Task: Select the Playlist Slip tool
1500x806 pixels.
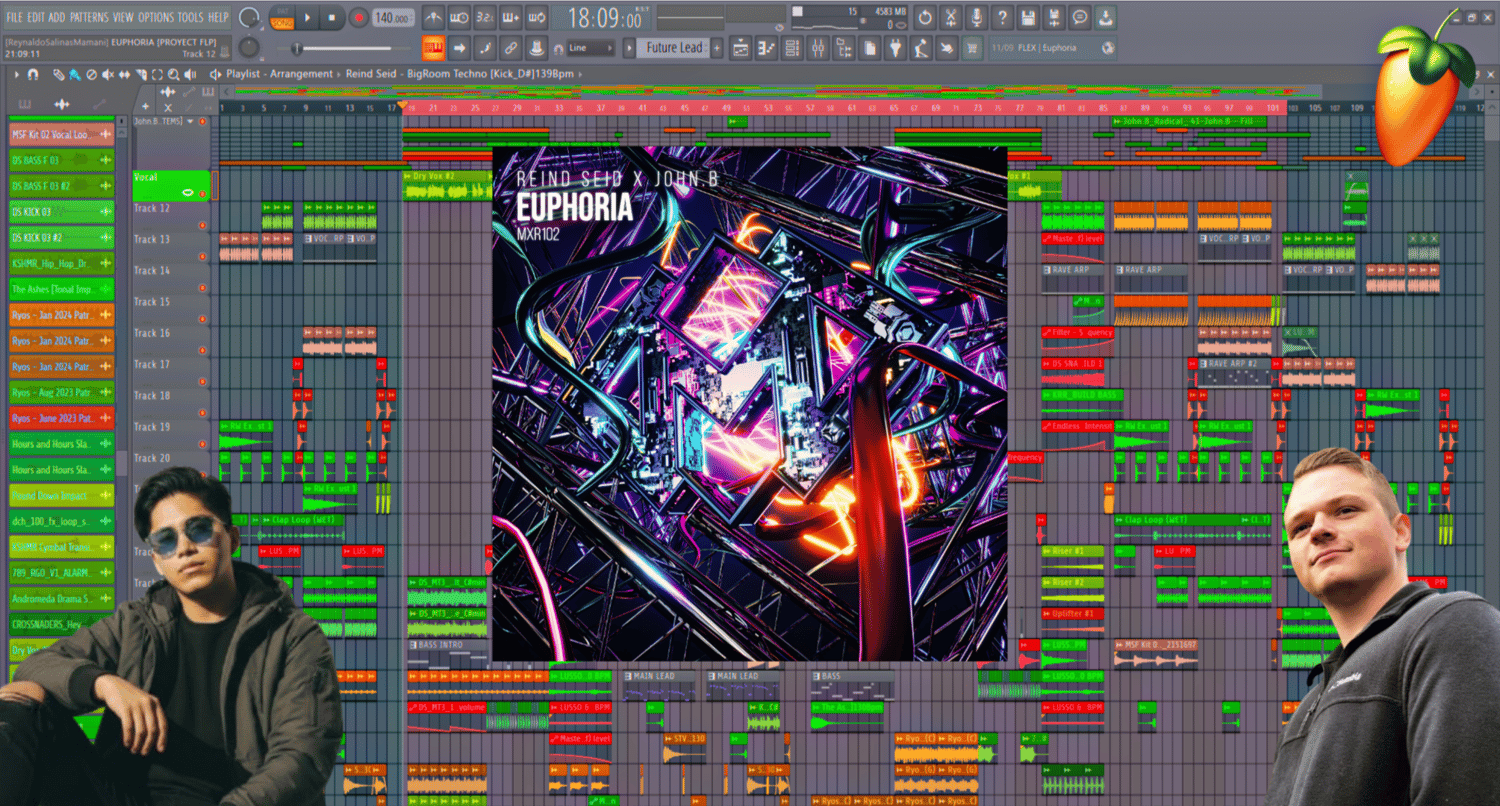Action: click(124, 74)
